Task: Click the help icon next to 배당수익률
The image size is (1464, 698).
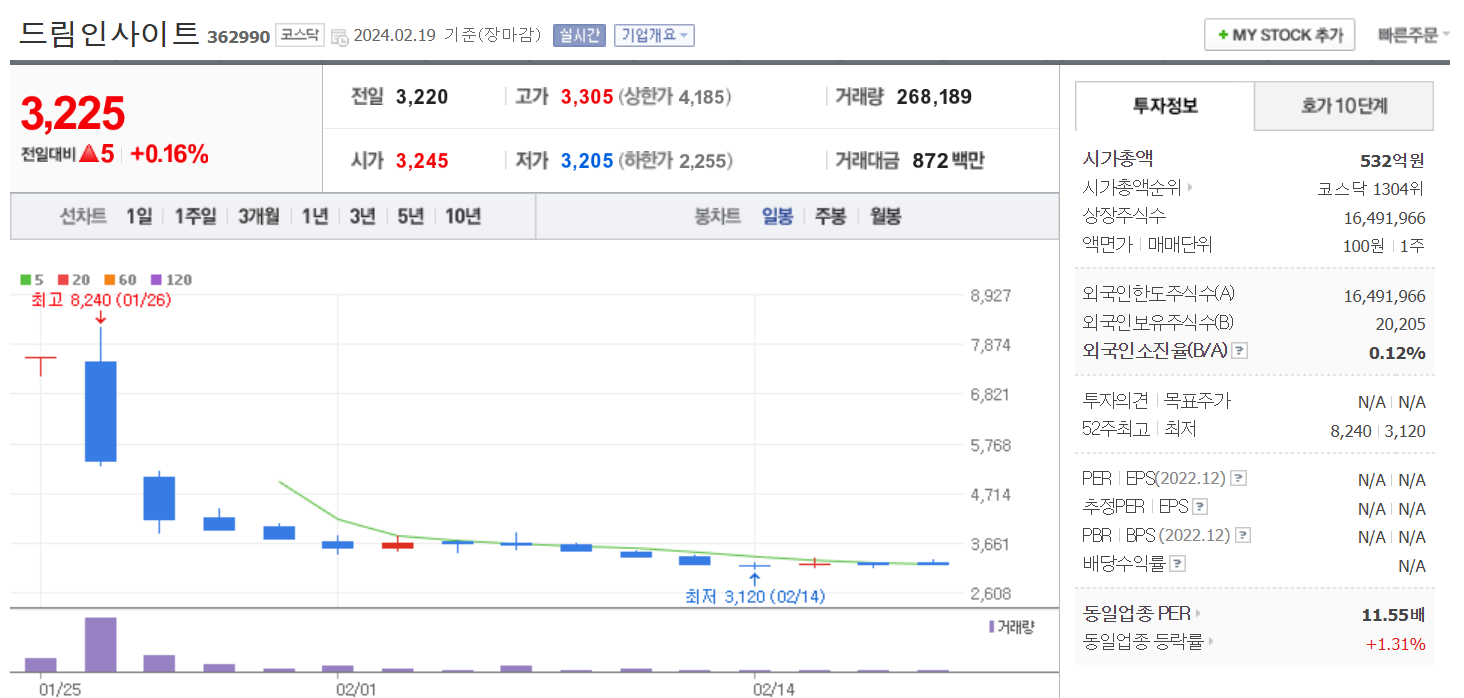Action: point(1177,564)
